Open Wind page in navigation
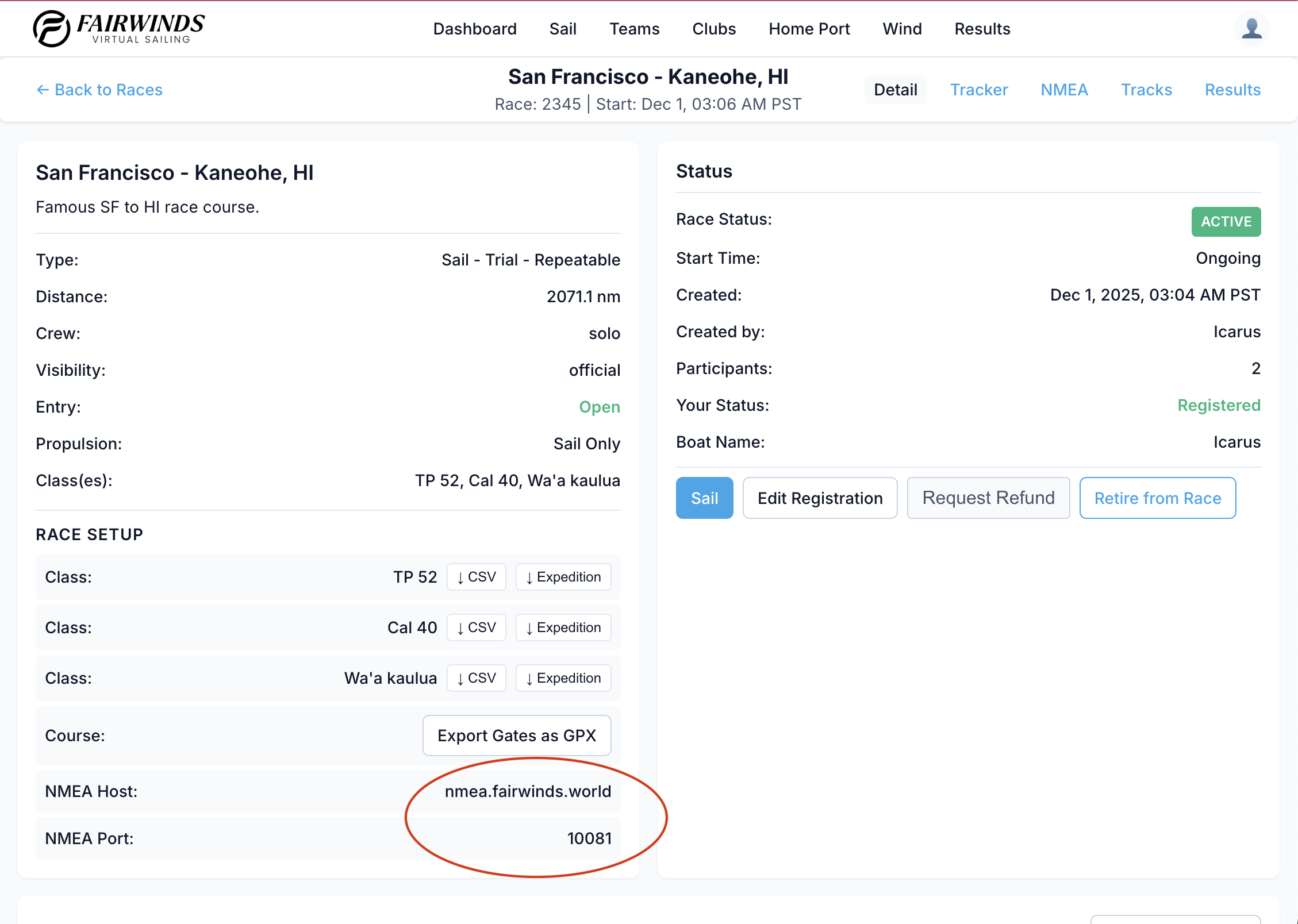The image size is (1298, 924). coord(902,29)
